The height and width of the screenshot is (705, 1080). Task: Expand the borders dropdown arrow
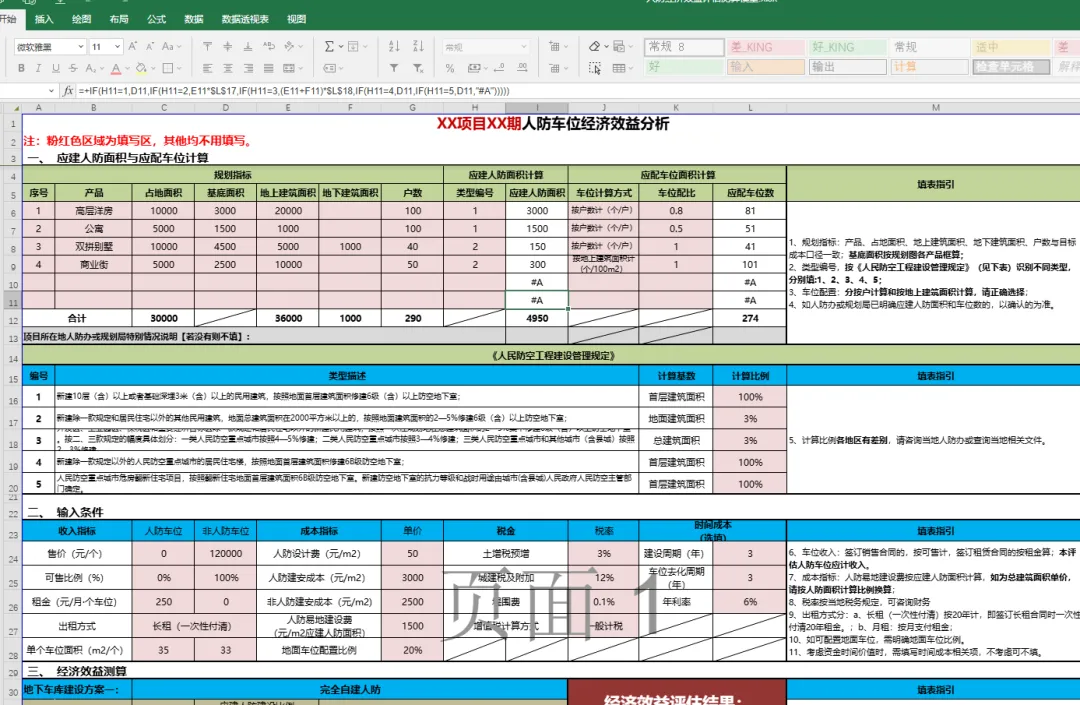point(180,68)
